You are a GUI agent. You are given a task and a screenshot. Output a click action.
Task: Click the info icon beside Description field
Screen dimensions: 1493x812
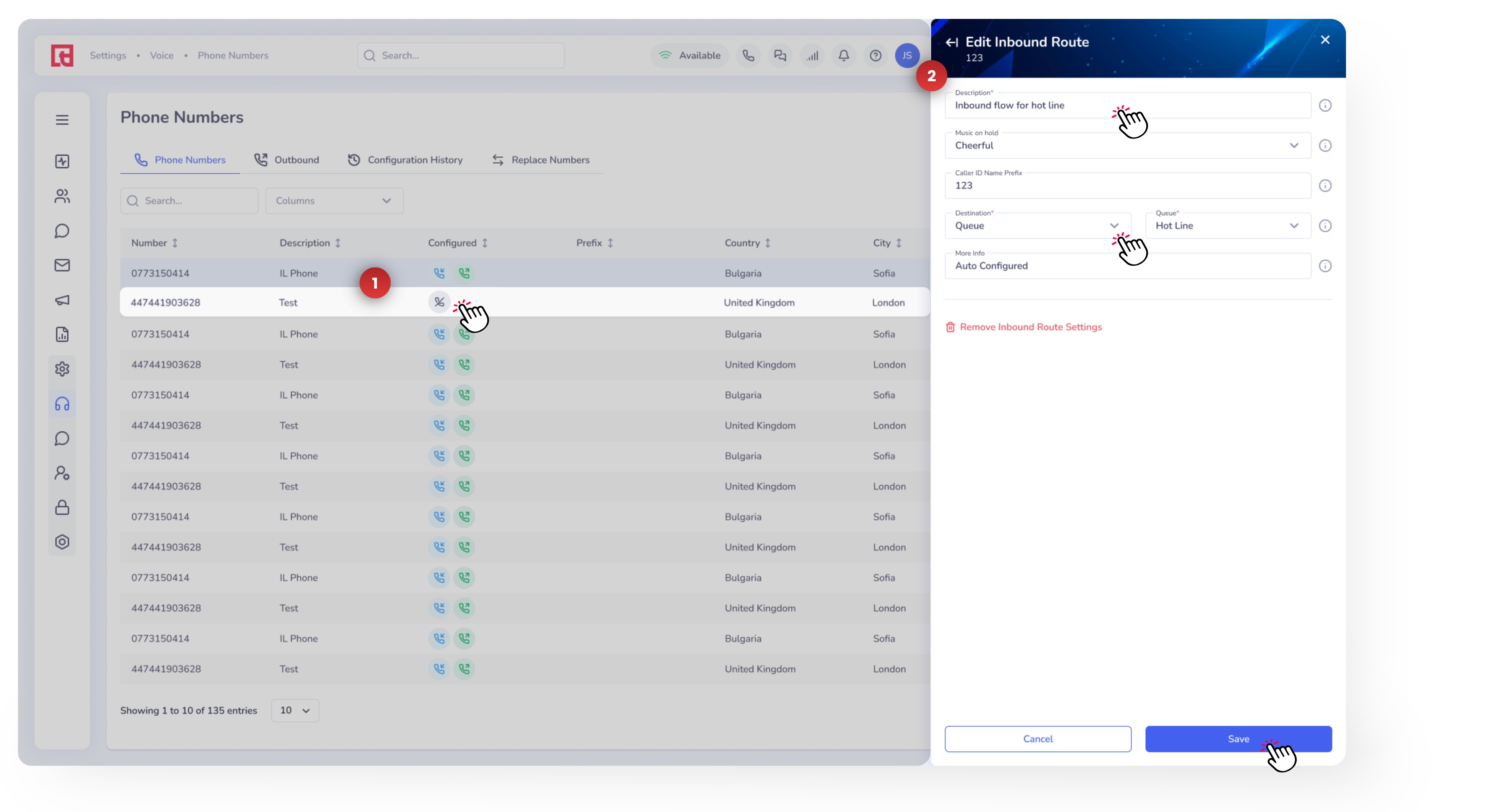click(x=1325, y=105)
